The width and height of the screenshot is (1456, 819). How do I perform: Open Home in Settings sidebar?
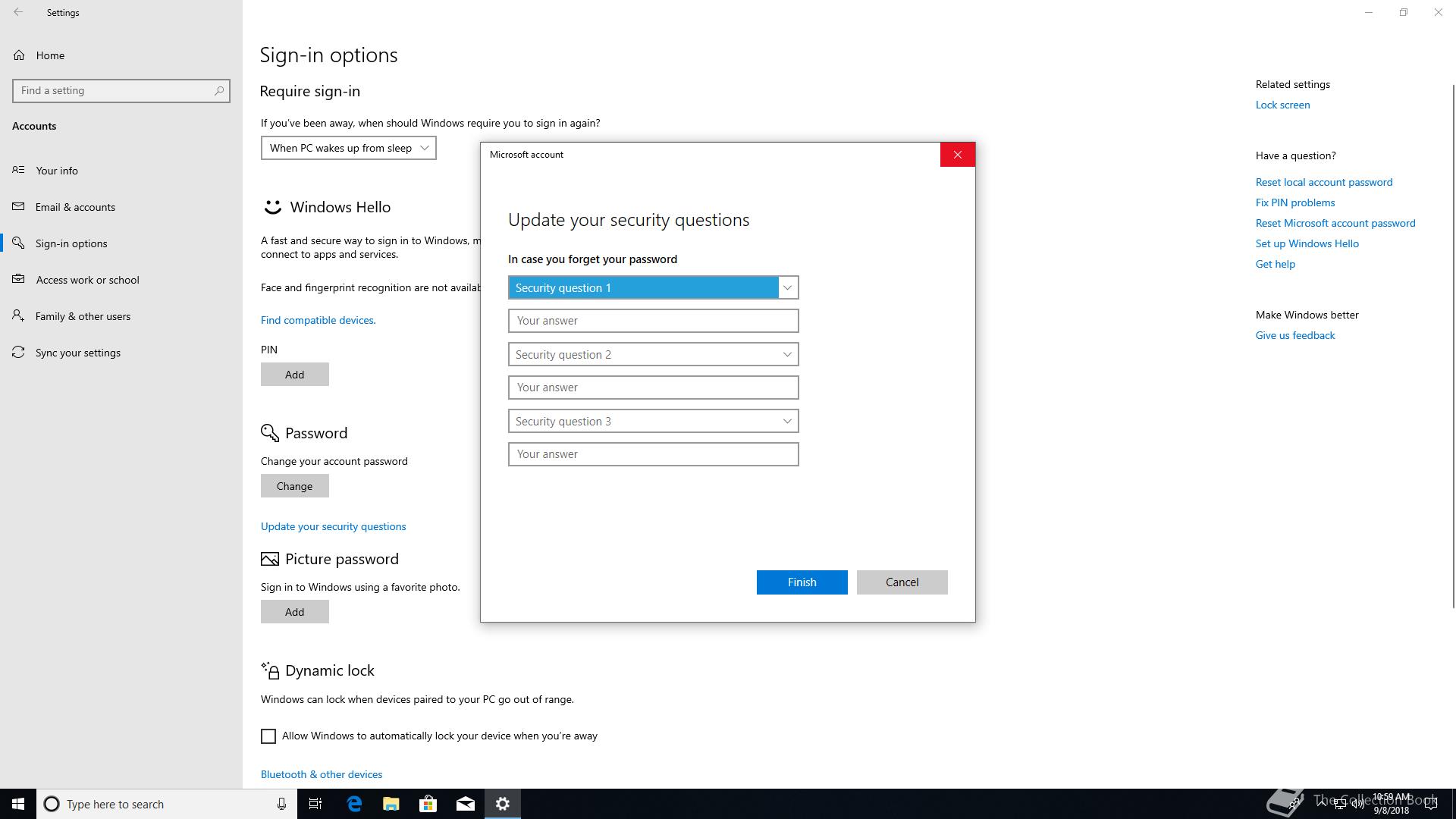coord(50,55)
